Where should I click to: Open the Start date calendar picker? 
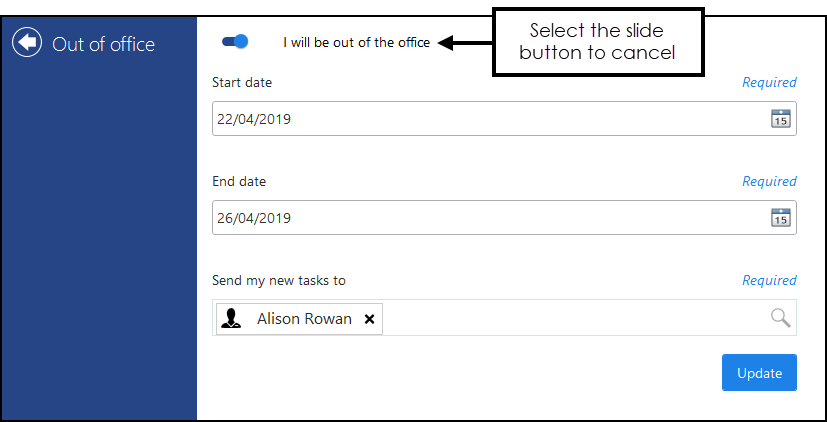[780, 119]
